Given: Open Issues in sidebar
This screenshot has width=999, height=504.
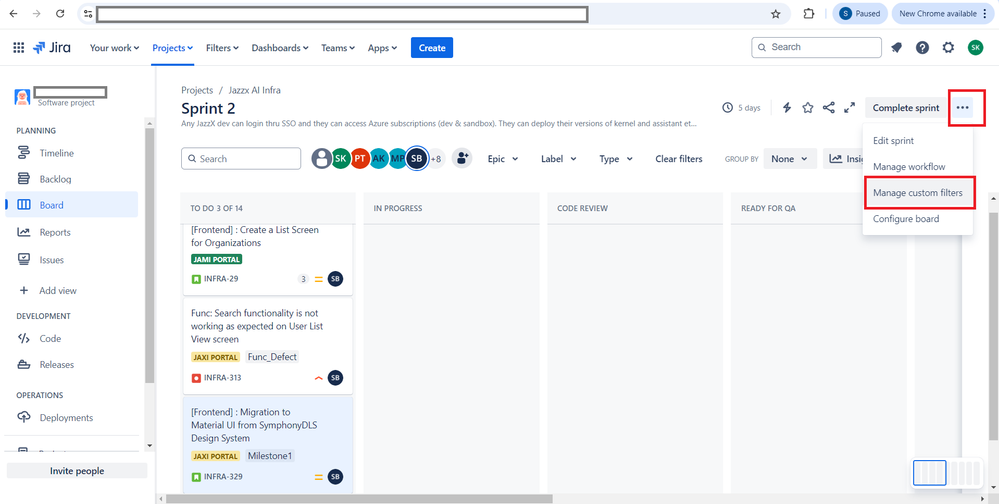Looking at the screenshot, I should (71, 260).
